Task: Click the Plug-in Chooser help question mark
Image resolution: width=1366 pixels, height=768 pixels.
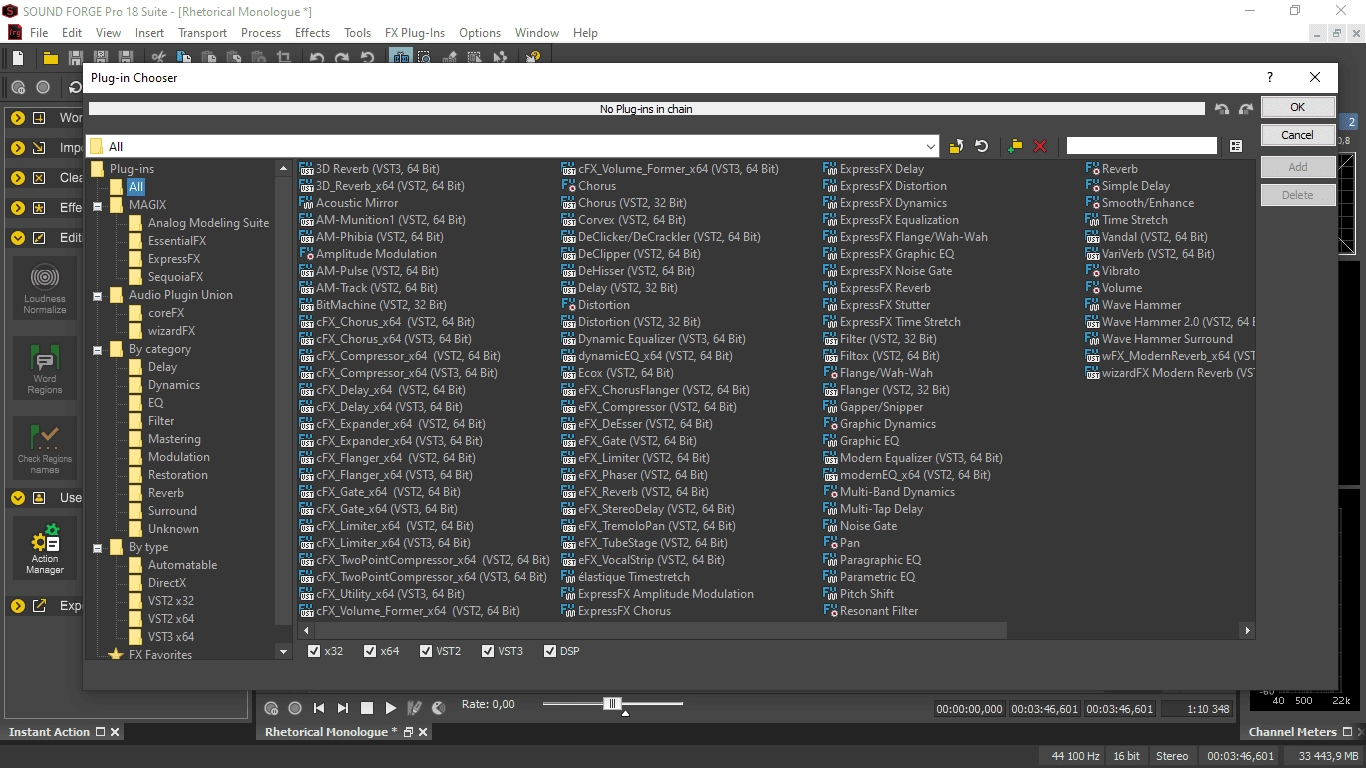Action: tap(1270, 77)
